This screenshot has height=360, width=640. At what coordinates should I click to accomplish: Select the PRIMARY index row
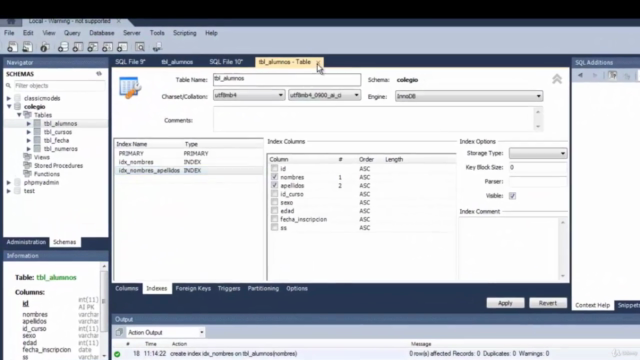click(x=189, y=153)
